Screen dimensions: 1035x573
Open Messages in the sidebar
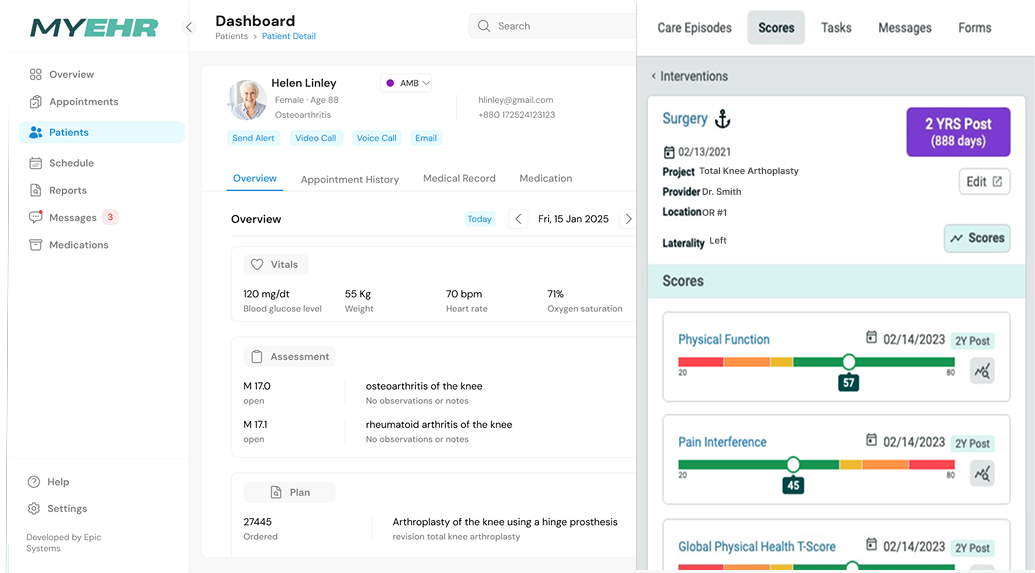pos(63,217)
